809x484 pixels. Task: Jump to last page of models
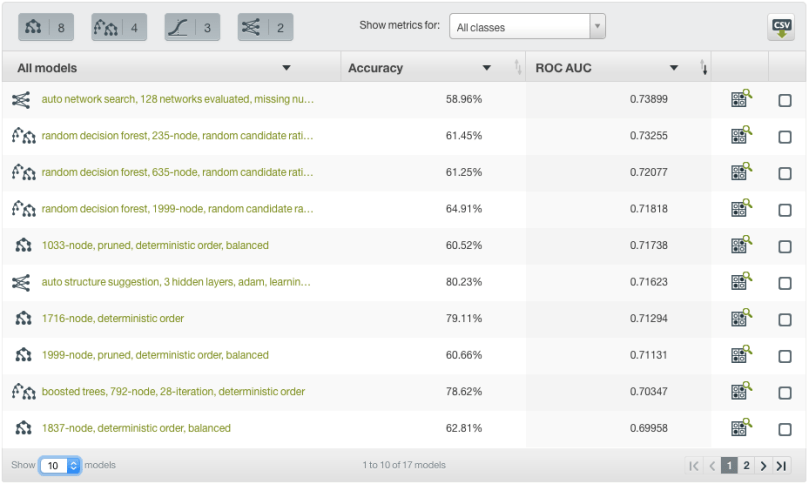pos(781,466)
